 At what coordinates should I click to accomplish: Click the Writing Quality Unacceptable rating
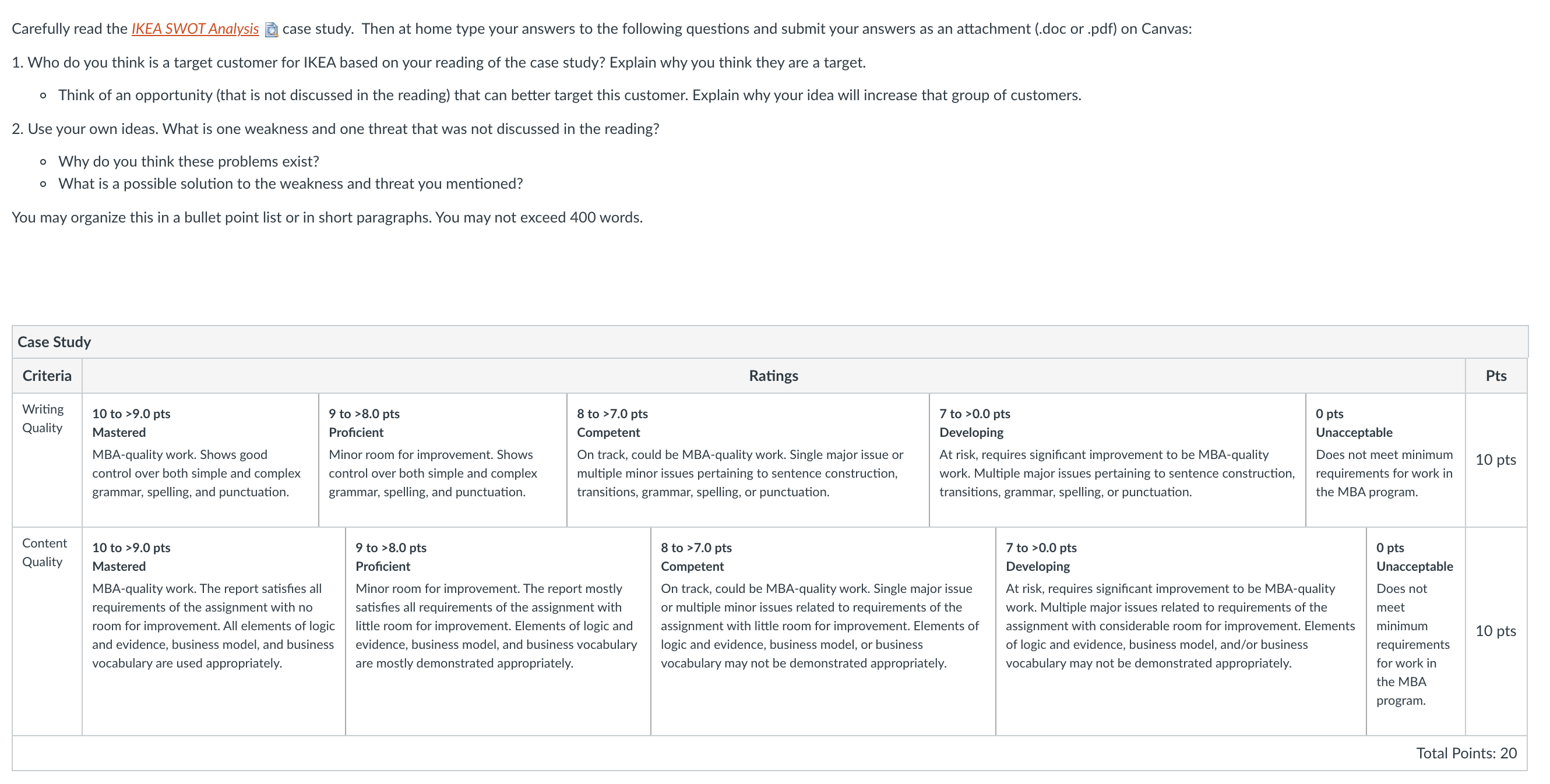(x=1385, y=460)
